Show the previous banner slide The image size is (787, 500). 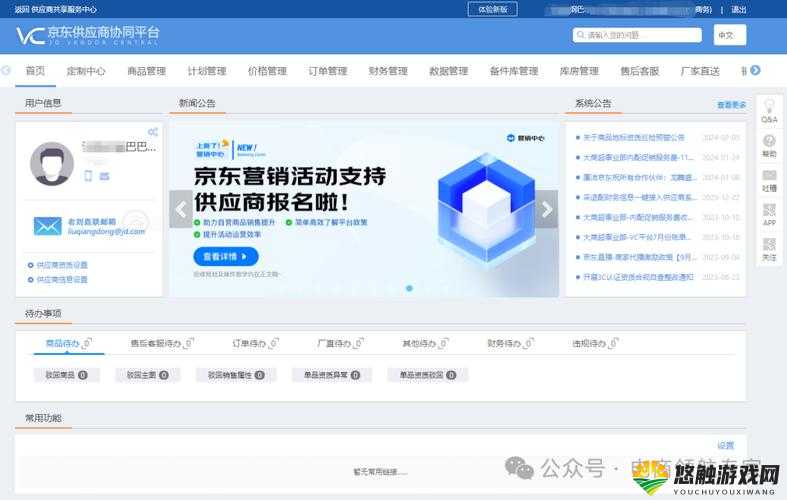[x=181, y=209]
